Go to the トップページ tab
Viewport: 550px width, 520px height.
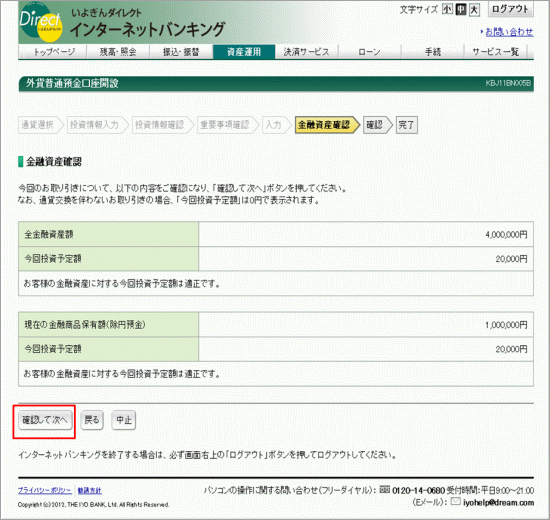[54, 52]
